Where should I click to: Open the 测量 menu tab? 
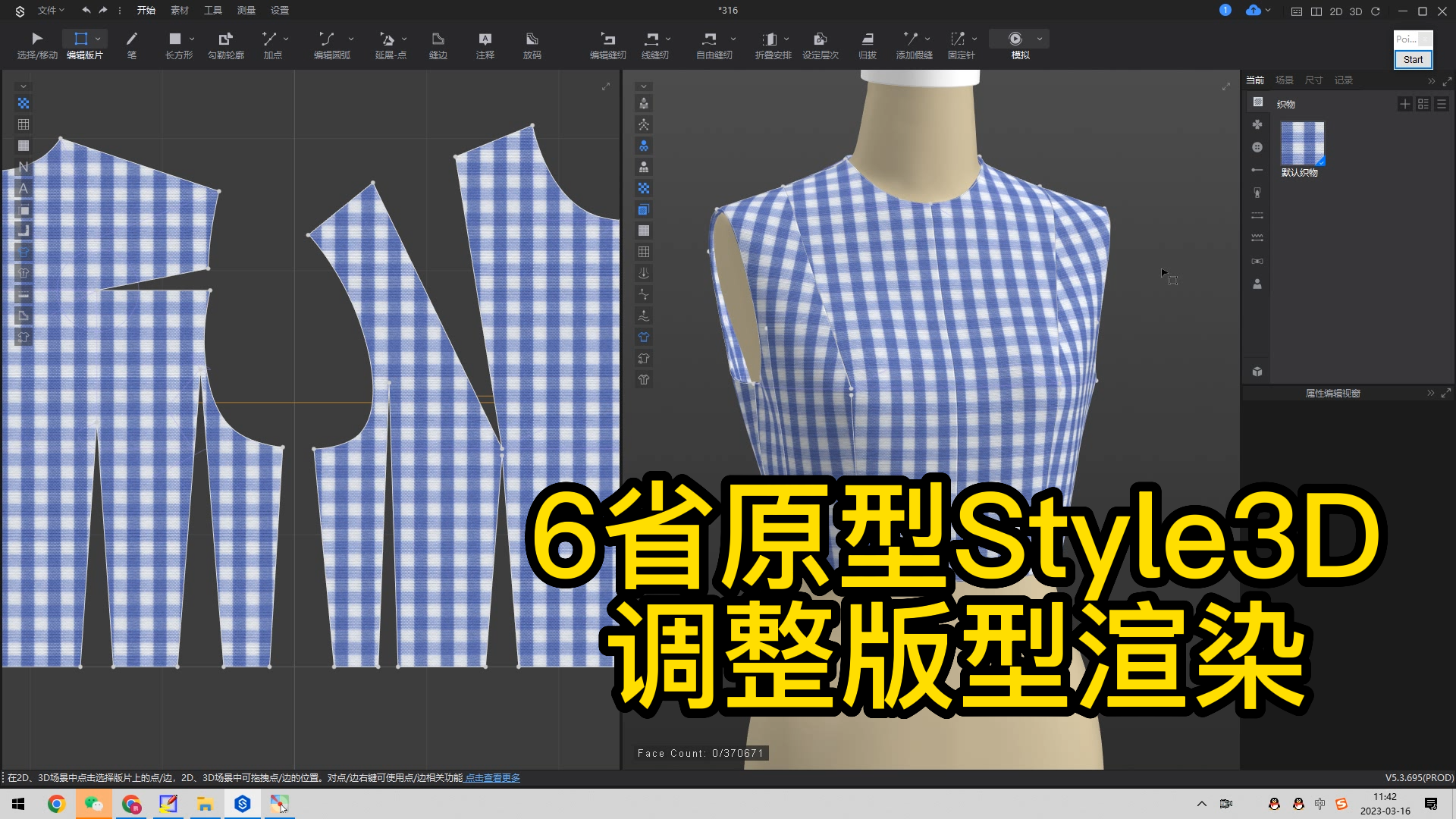point(246,11)
